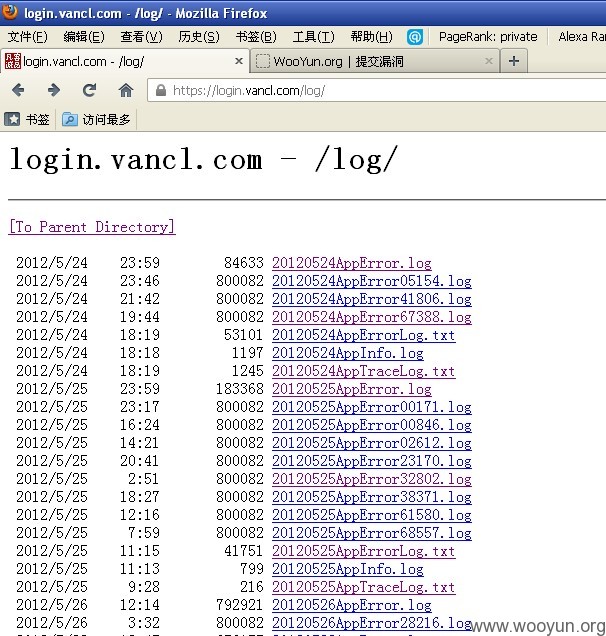Click the Firefox logo in title bar
This screenshot has width=606, height=636.
click(10, 12)
